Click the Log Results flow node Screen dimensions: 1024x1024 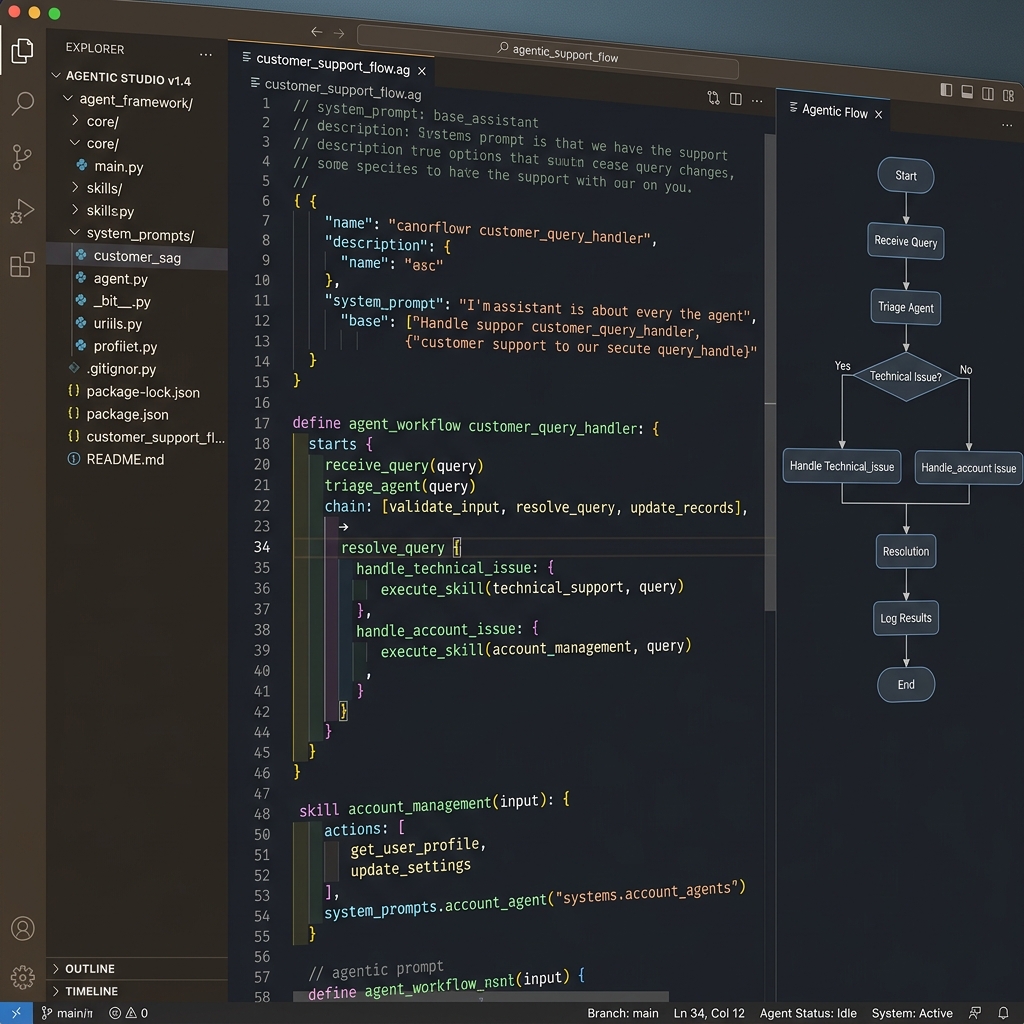(905, 618)
